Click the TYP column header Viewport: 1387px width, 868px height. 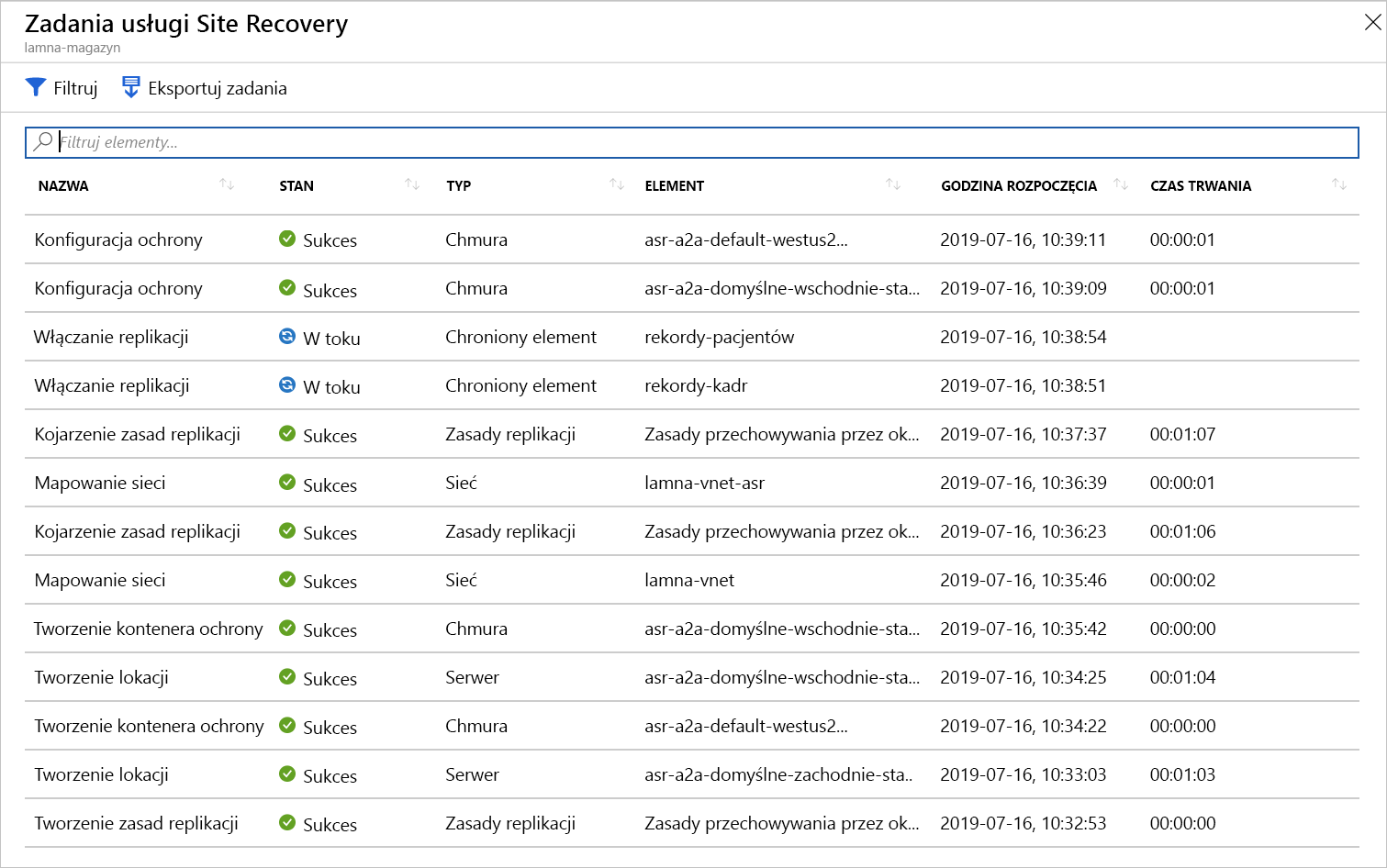pos(459,185)
